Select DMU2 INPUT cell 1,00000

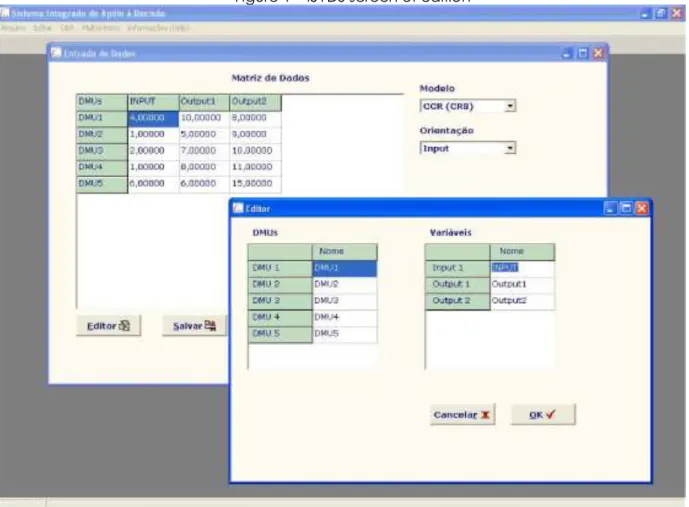click(x=153, y=135)
